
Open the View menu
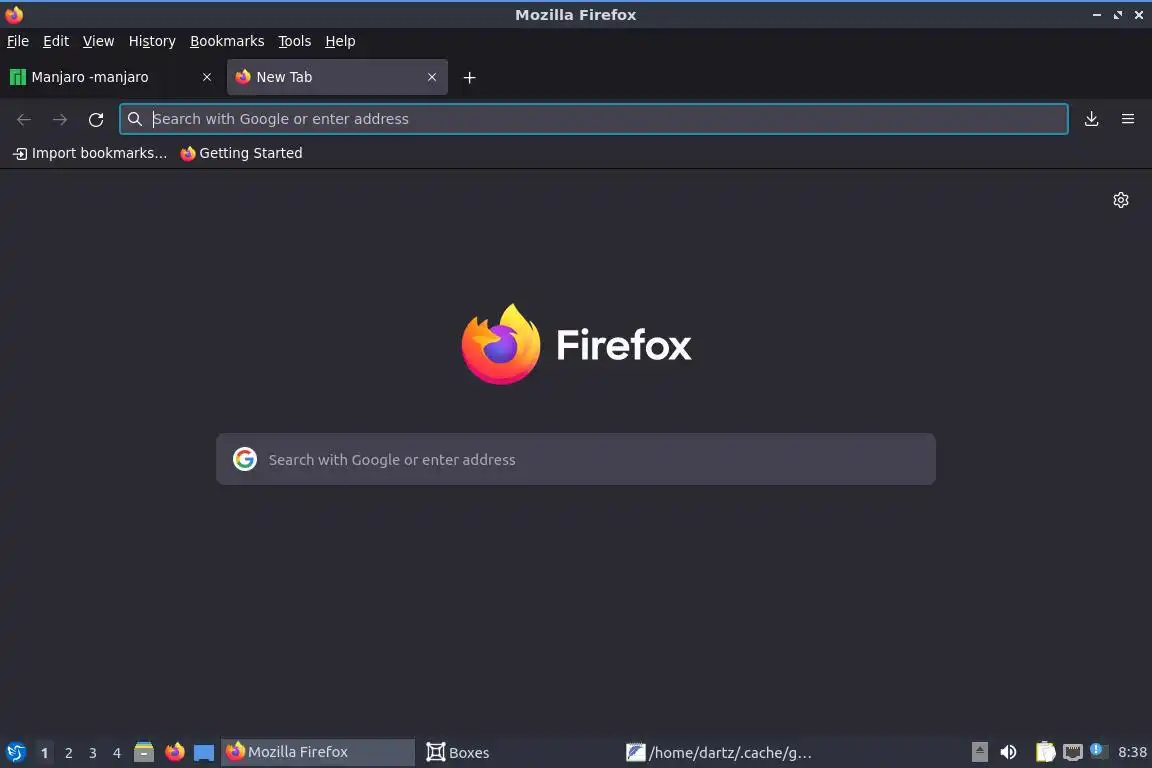pyautogui.click(x=98, y=41)
